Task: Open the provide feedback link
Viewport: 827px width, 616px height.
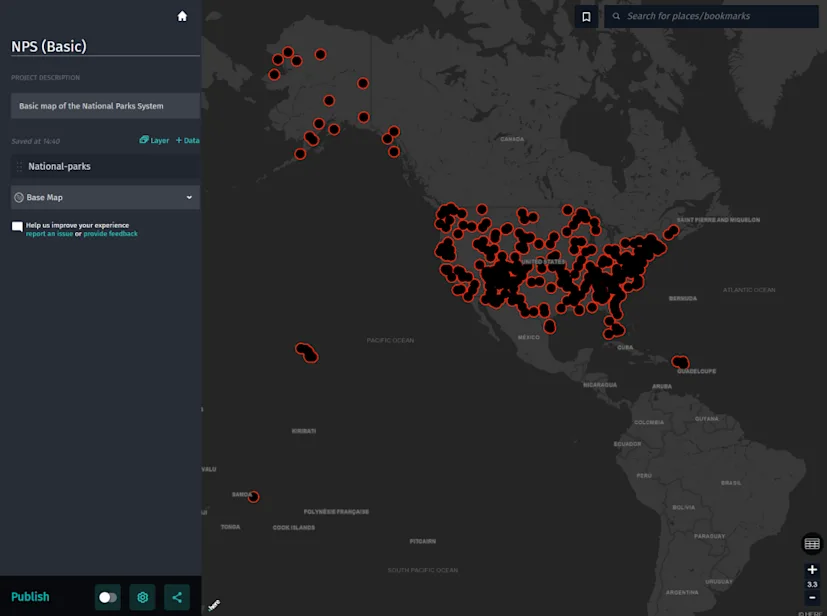Action: pos(110,234)
